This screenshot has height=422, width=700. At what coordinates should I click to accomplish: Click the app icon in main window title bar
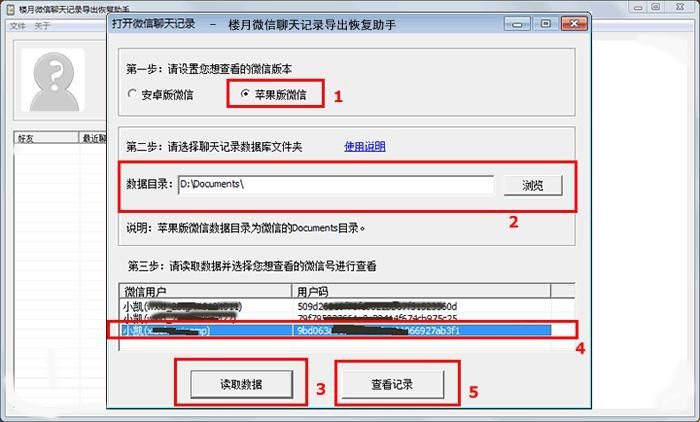pyautogui.click(x=10, y=9)
